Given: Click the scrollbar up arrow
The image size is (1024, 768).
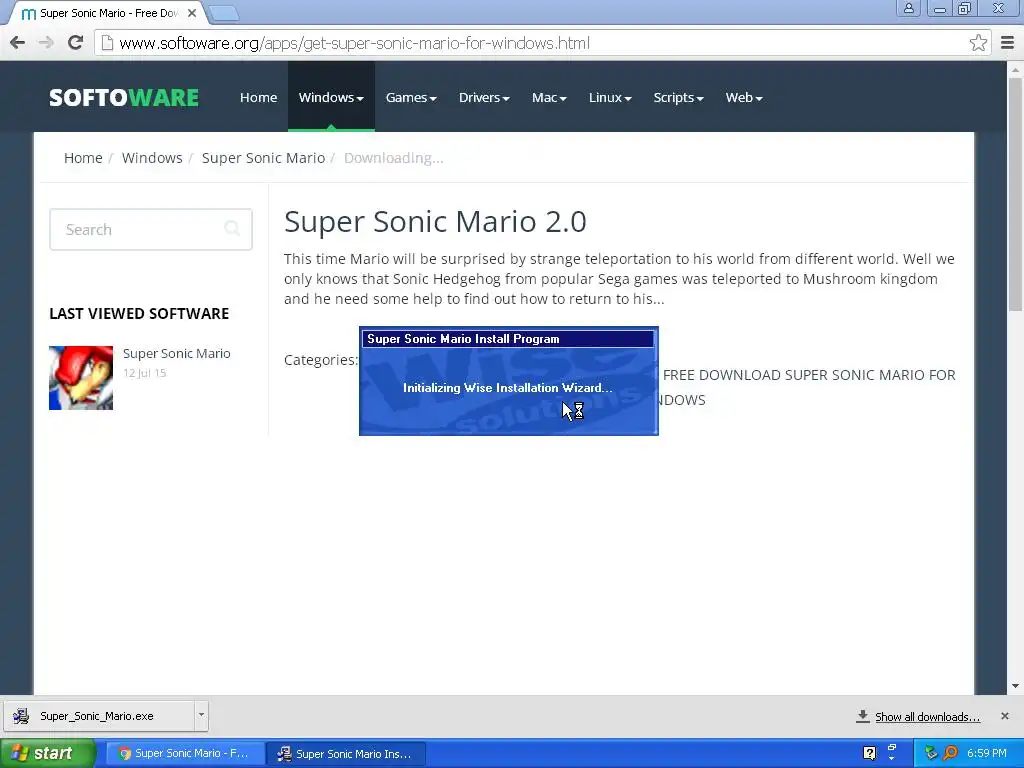Looking at the screenshot, I should pyautogui.click(x=1015, y=69).
